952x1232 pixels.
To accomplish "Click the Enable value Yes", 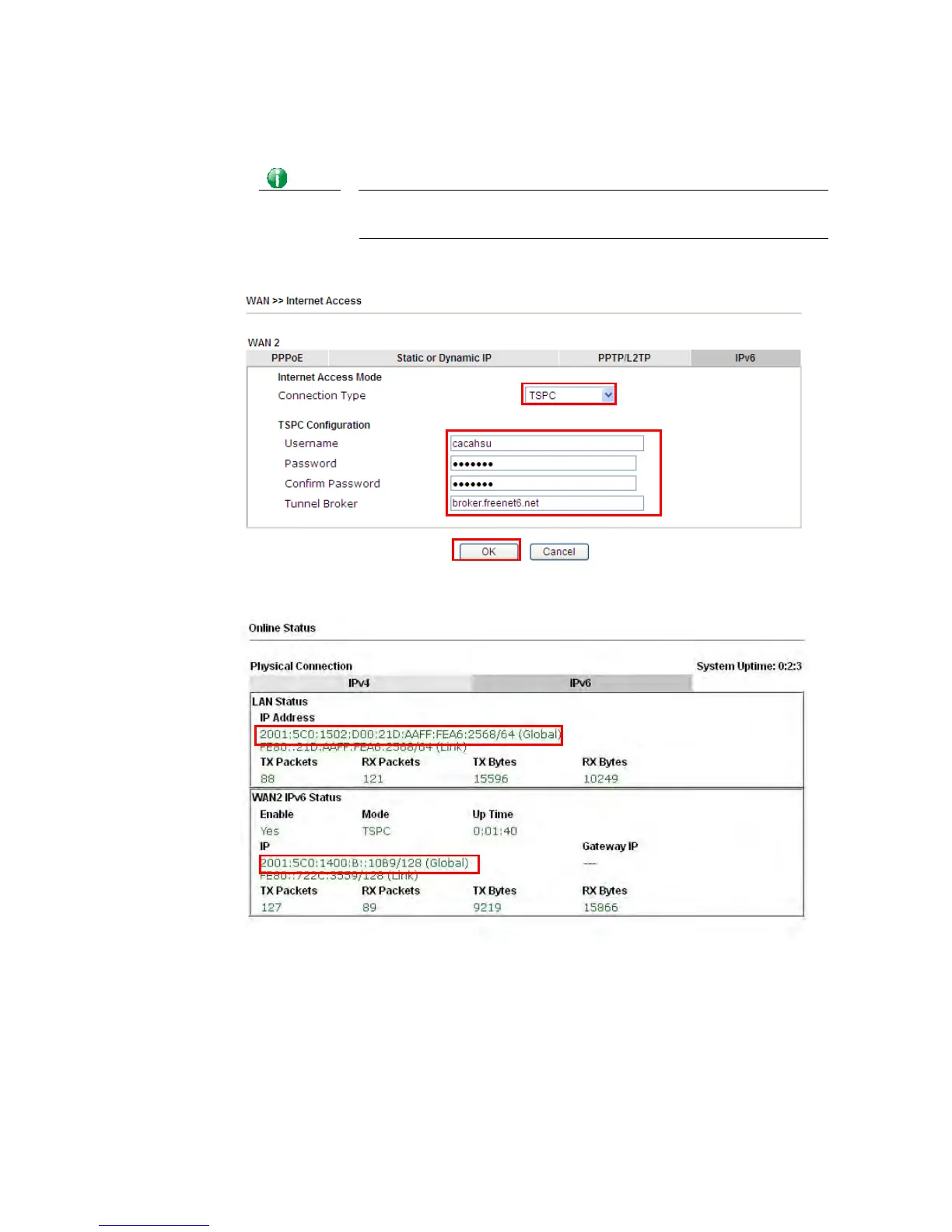I will (269, 831).
